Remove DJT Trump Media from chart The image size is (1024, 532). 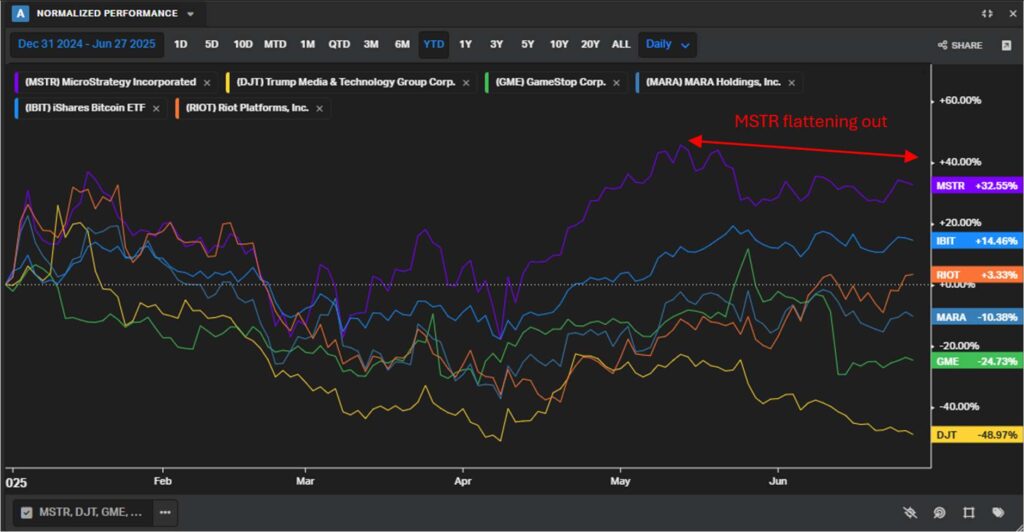[466, 83]
